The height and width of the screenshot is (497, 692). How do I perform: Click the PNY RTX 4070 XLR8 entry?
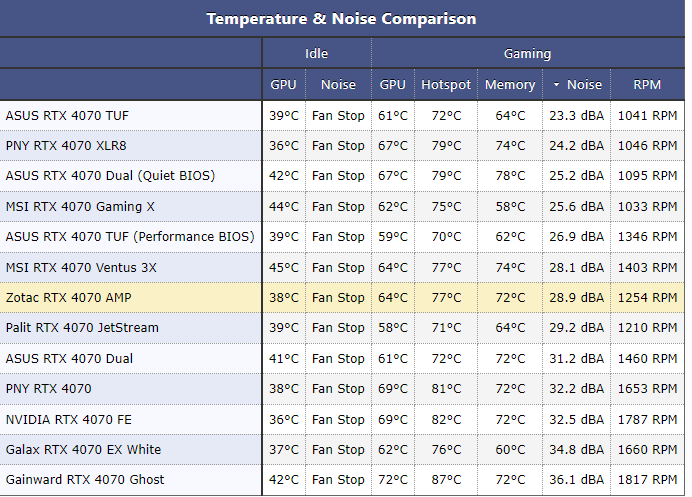pyautogui.click(x=66, y=146)
